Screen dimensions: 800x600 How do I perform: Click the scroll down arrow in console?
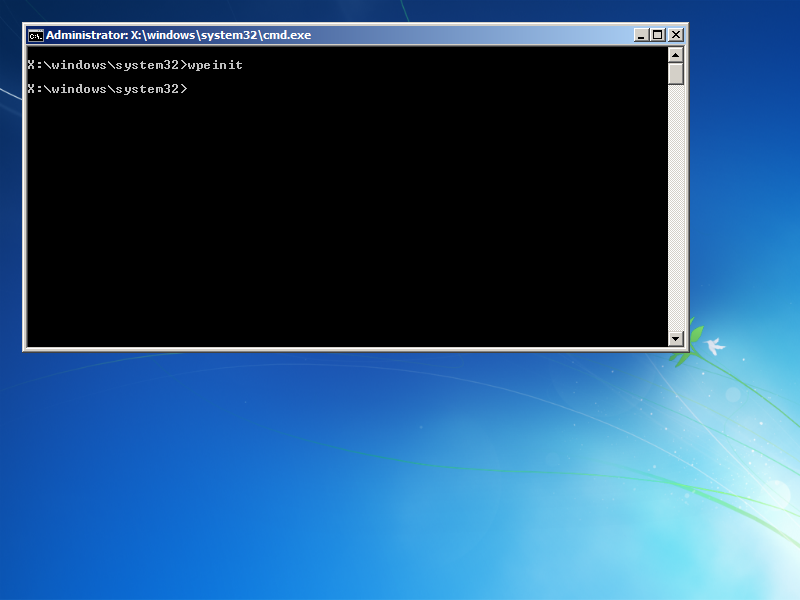[x=676, y=338]
